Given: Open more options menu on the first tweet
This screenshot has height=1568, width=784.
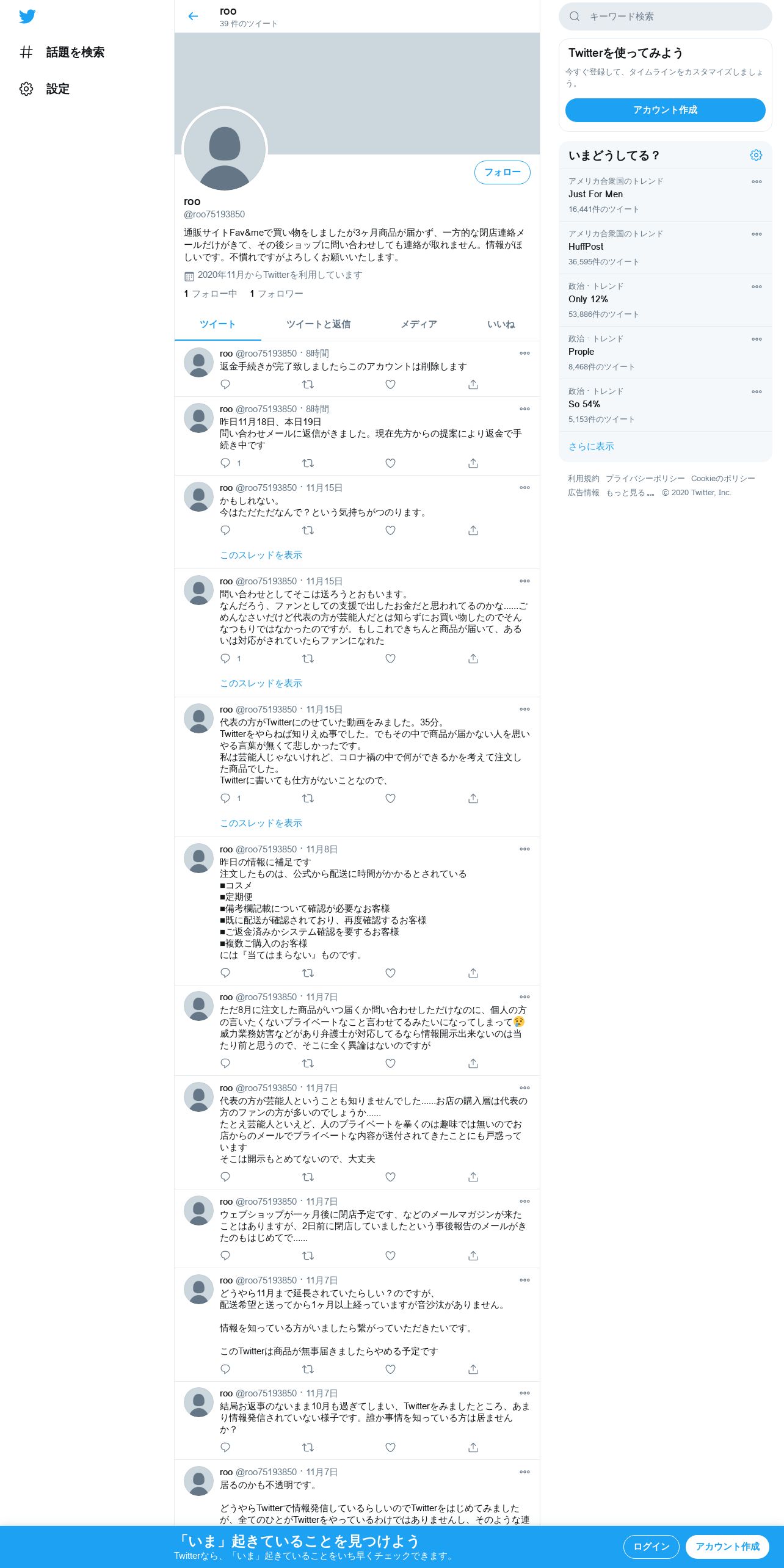Looking at the screenshot, I should click(524, 354).
